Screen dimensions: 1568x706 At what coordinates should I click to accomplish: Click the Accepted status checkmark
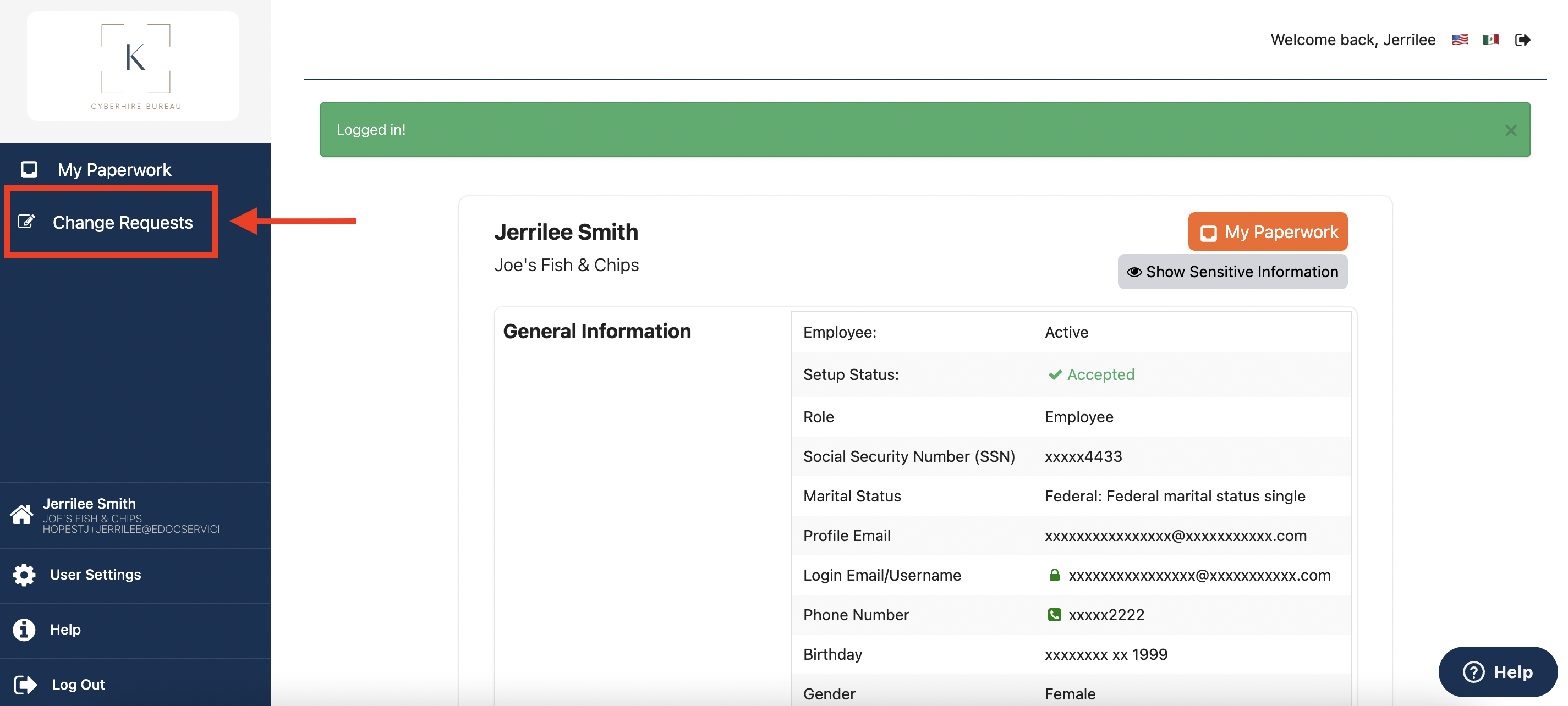pos(1055,374)
